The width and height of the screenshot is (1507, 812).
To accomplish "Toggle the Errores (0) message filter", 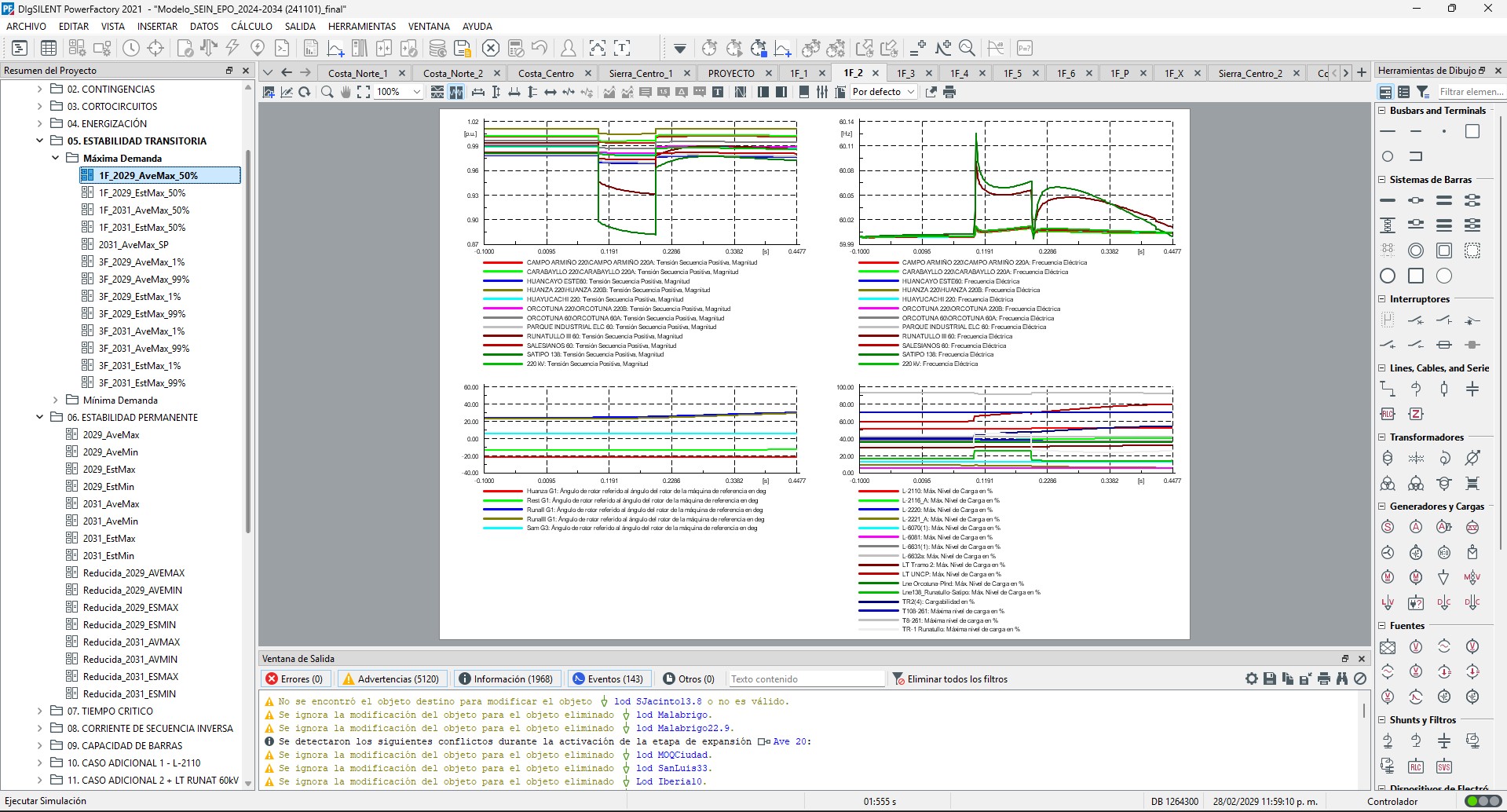I will click(294, 678).
